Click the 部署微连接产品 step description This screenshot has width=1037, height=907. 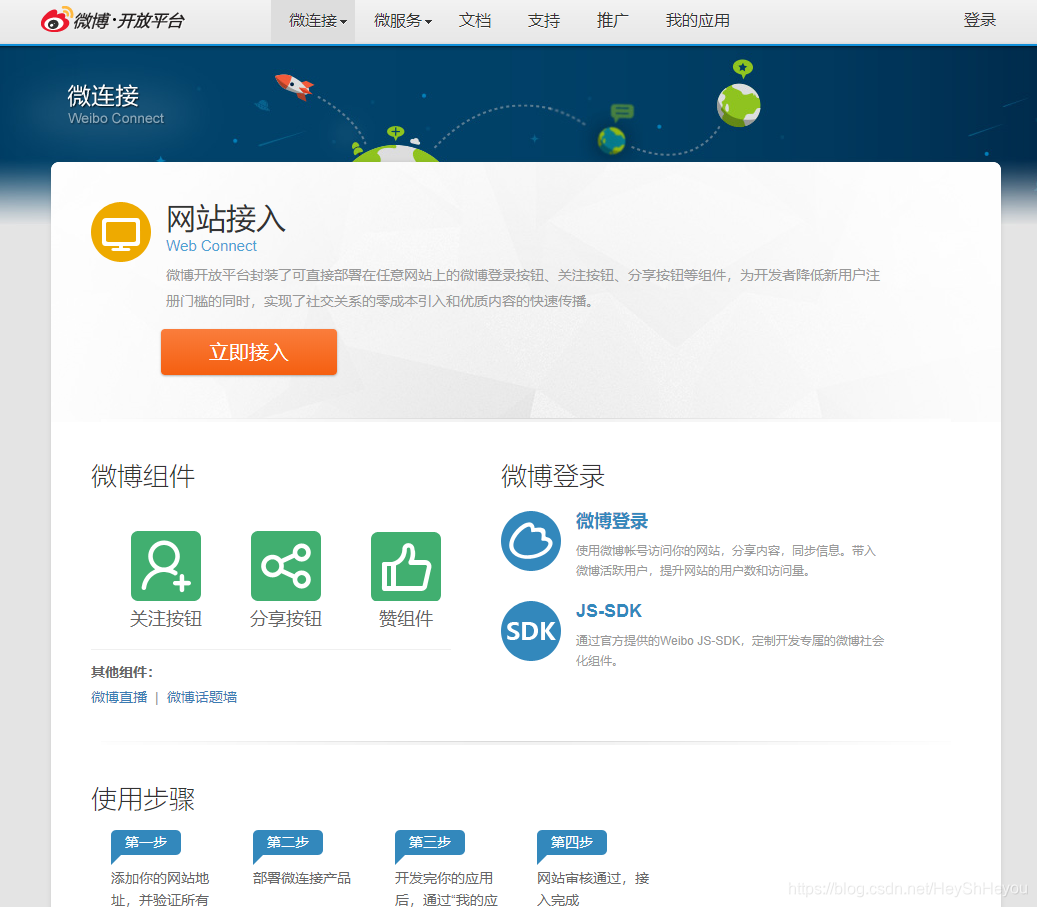[x=302, y=879]
